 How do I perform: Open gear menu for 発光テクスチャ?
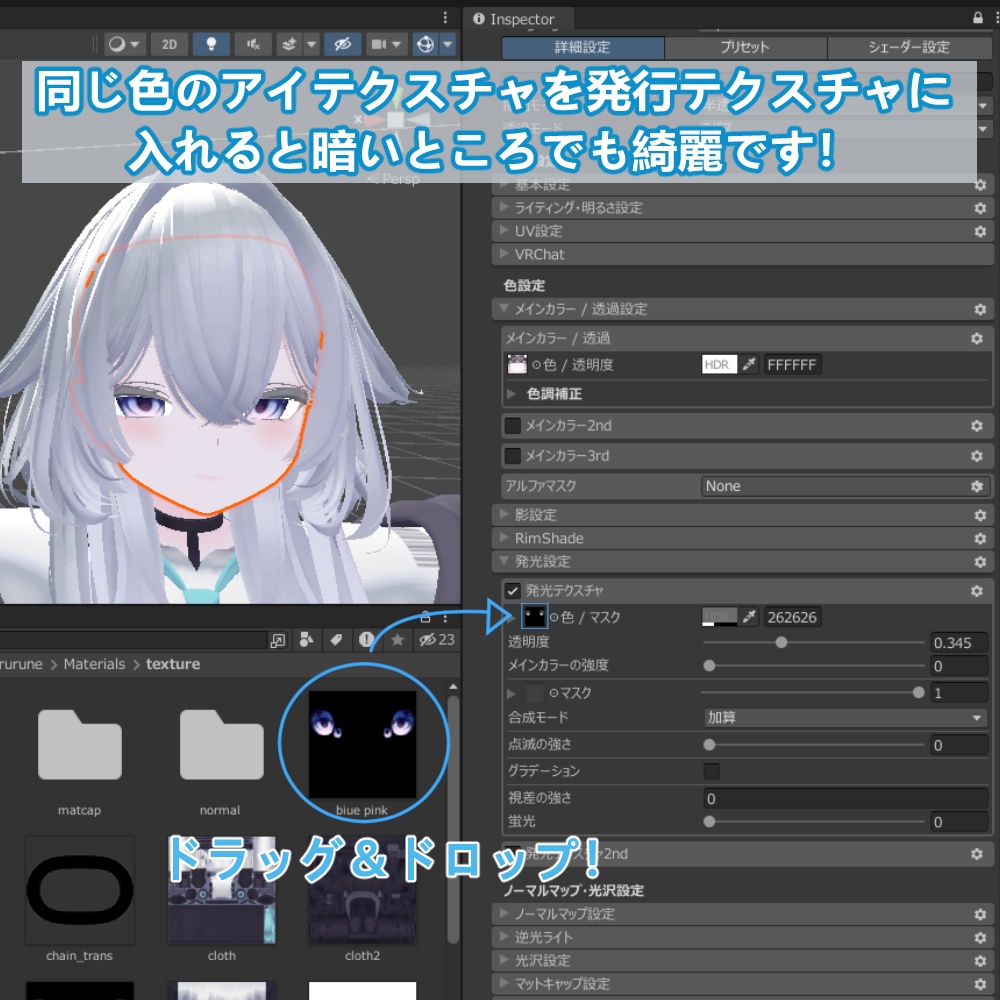[976, 591]
